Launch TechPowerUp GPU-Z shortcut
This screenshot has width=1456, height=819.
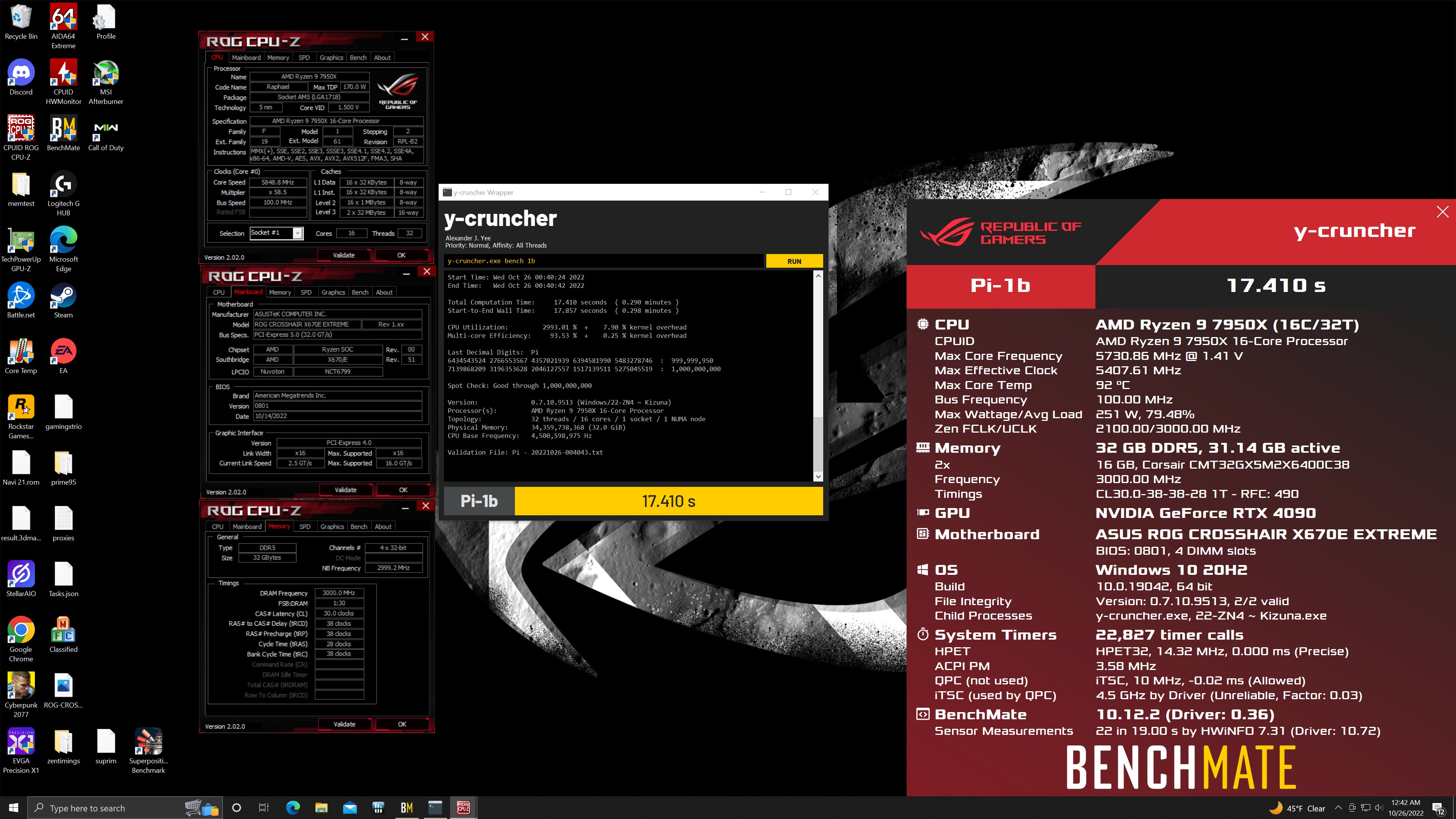pyautogui.click(x=21, y=249)
